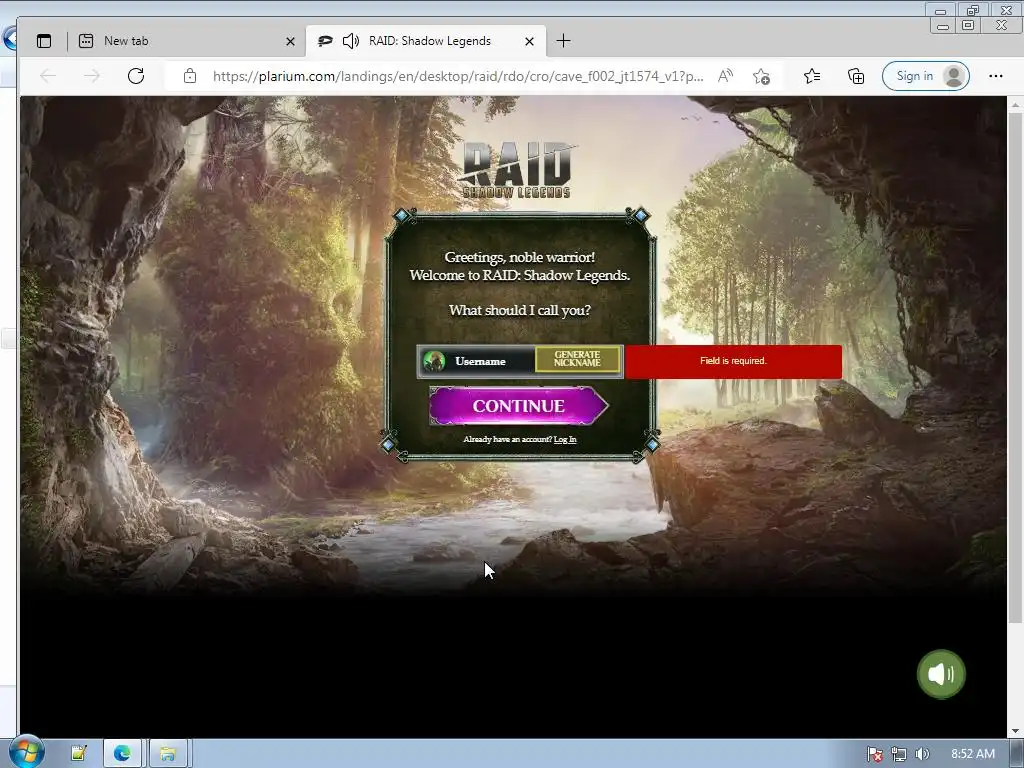Viewport: 1024px width, 768px height.
Task: Mute tab via speaker icon on tab
Action: click(x=351, y=41)
